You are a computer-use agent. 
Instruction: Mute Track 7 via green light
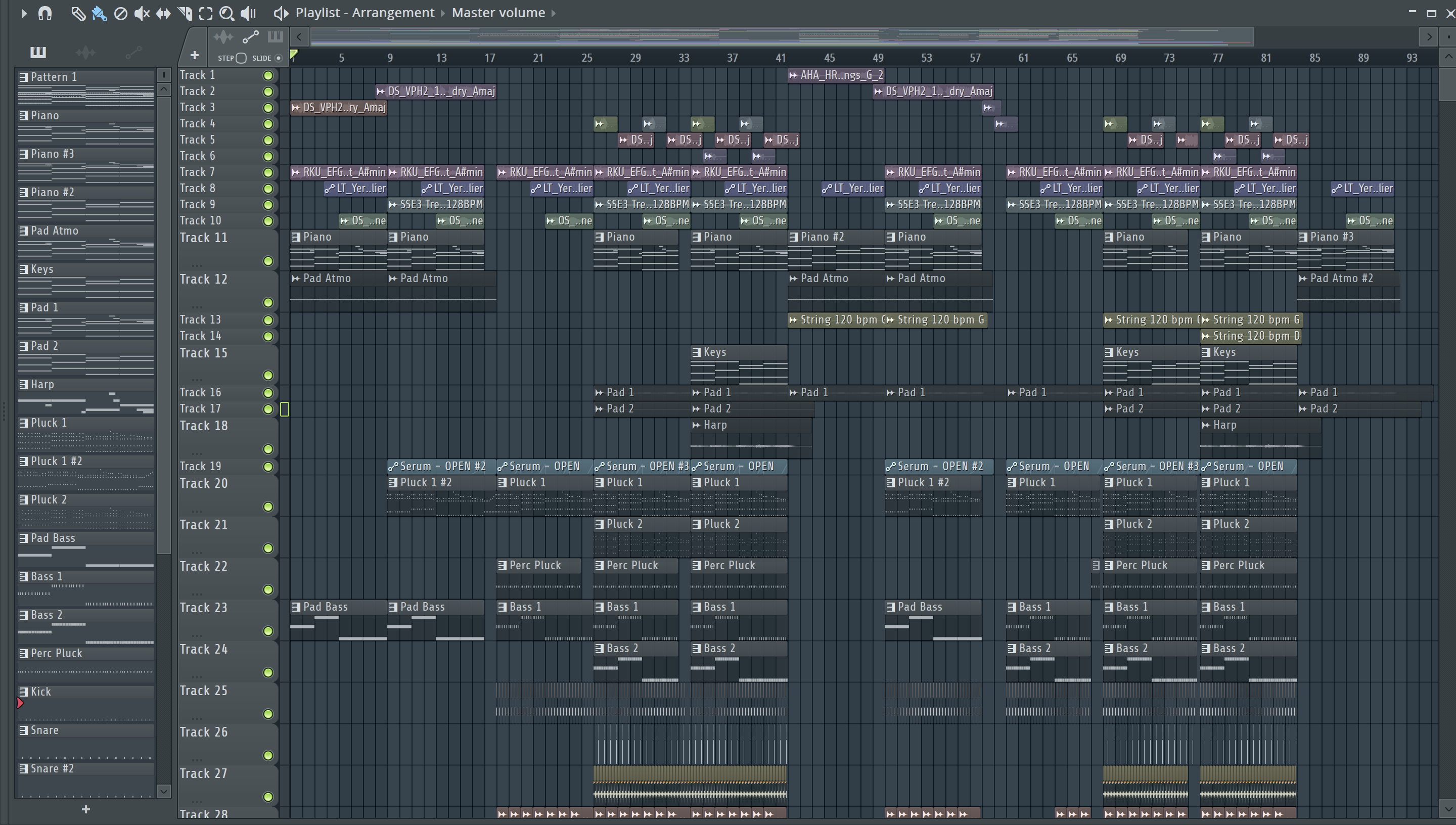point(268,172)
